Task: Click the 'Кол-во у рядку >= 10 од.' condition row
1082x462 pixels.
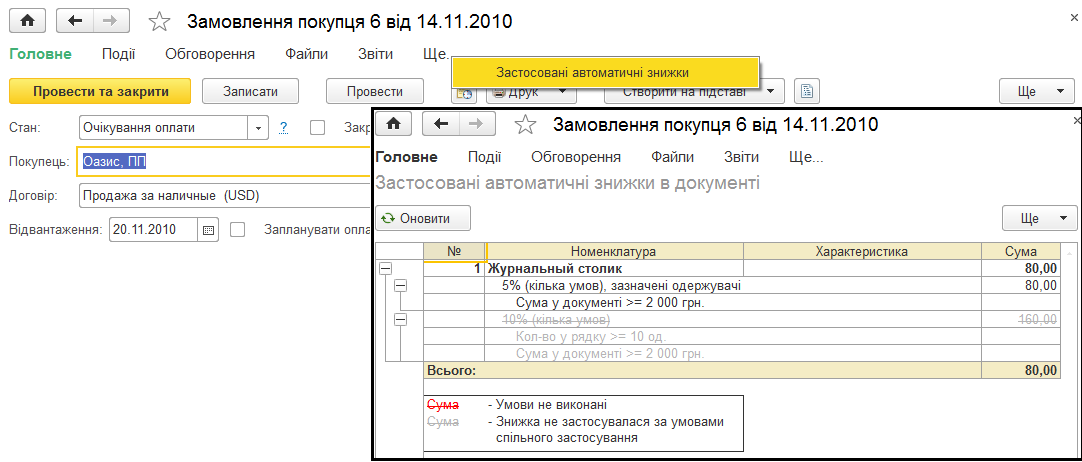Action: tap(591, 337)
